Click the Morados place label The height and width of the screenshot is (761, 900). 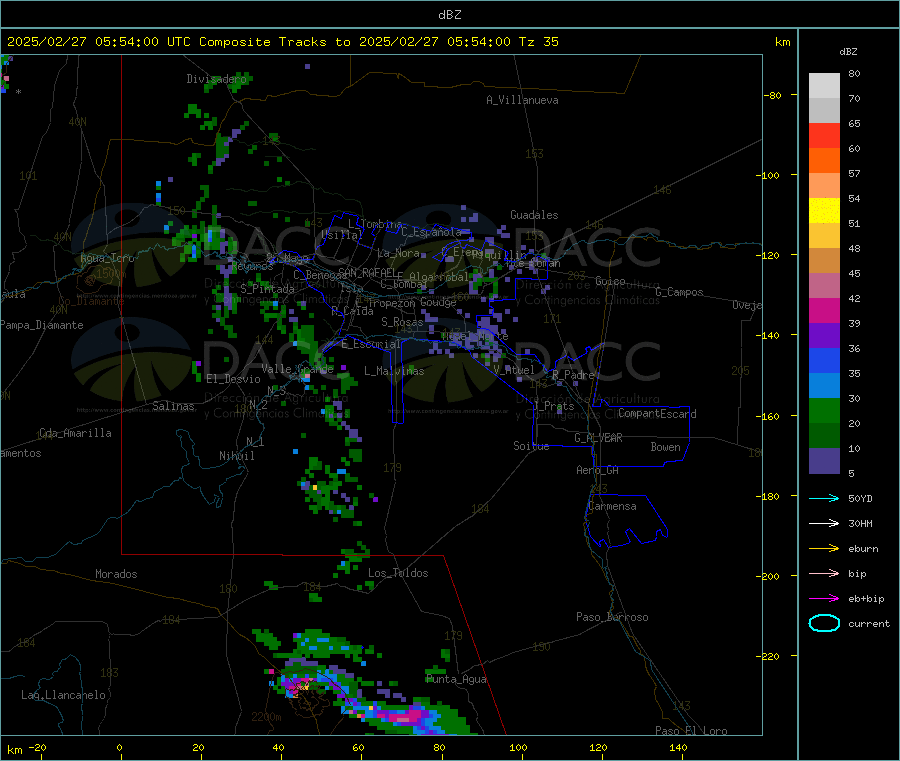116,574
